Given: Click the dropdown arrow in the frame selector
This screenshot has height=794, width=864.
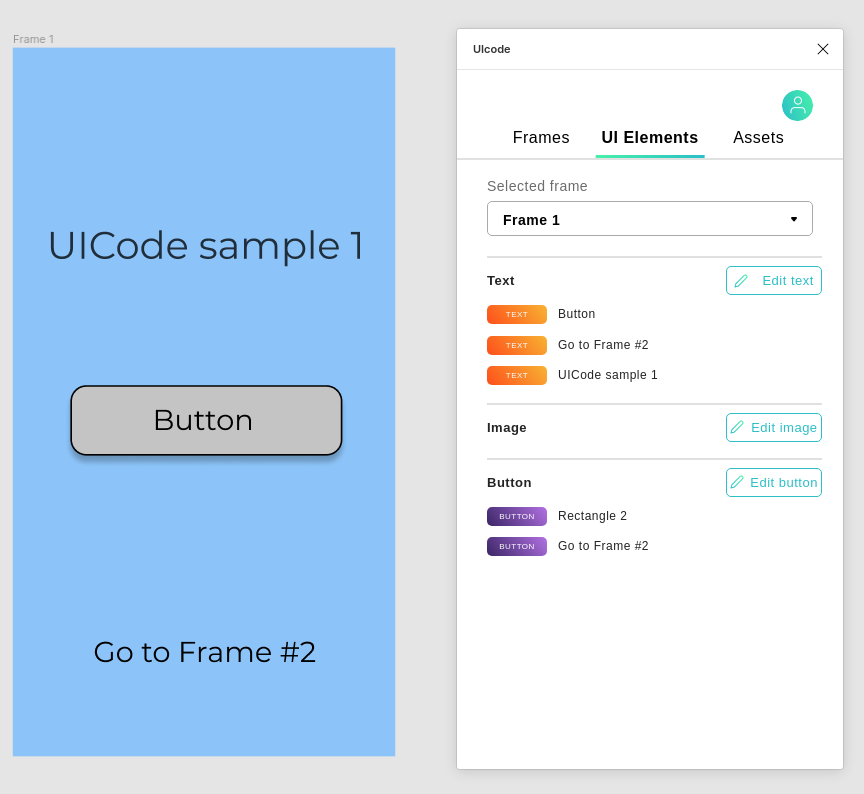Looking at the screenshot, I should tap(794, 218).
